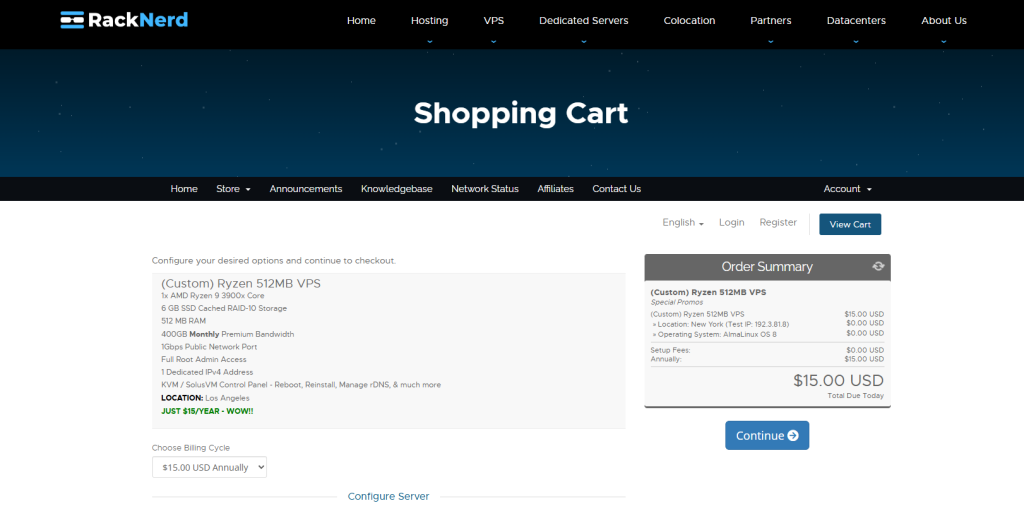Click the Register link

click(x=778, y=223)
